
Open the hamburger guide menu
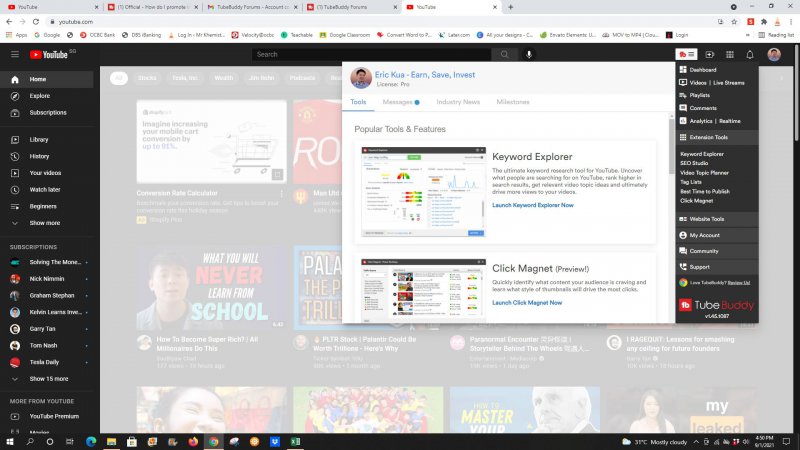coord(15,54)
